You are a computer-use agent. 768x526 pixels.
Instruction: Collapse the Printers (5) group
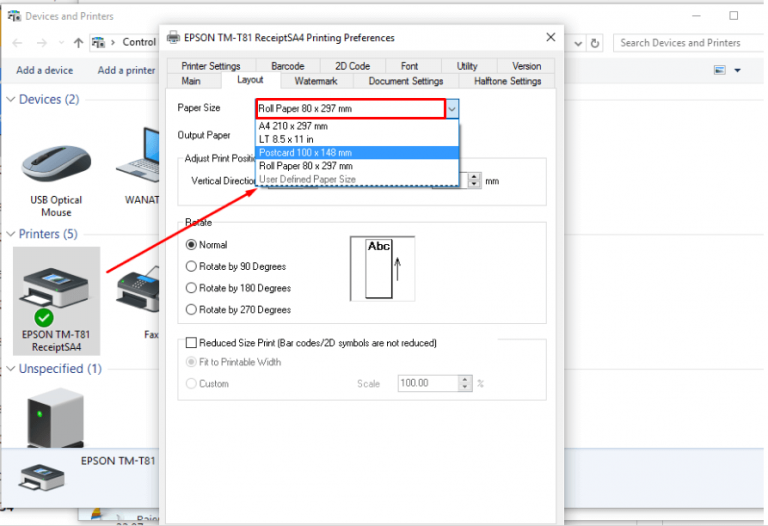11,234
